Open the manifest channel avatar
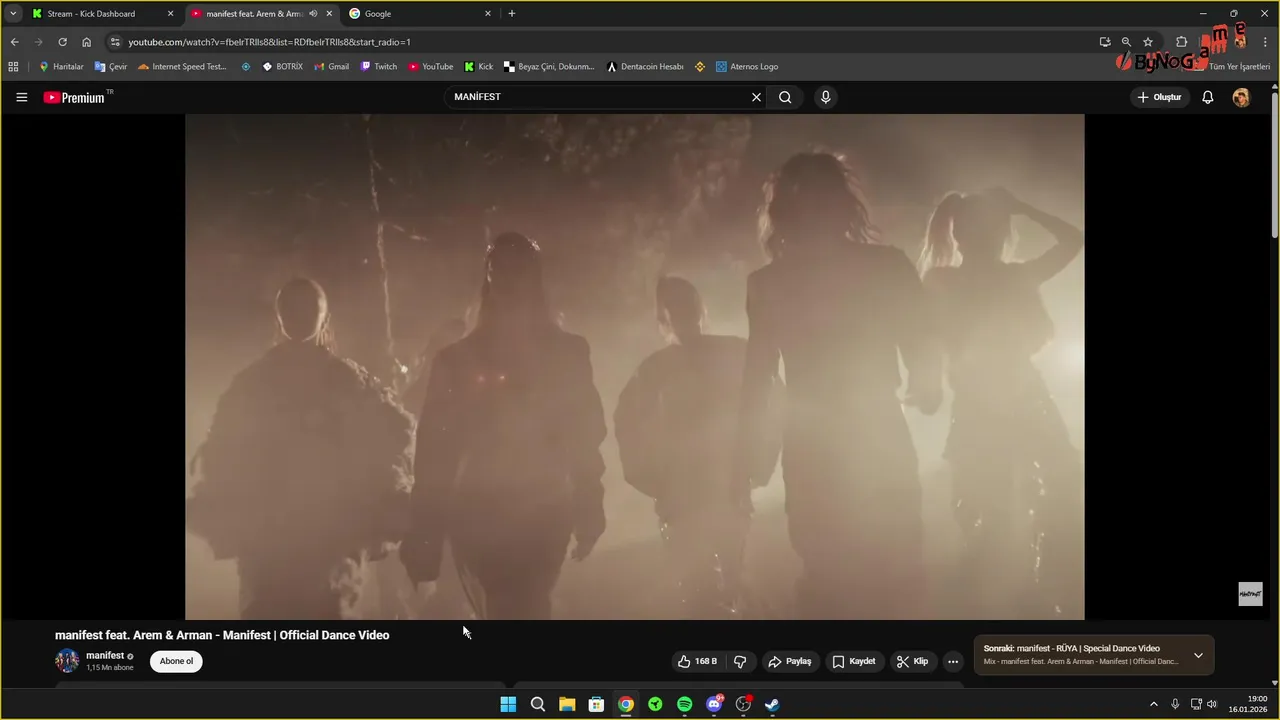This screenshot has height=720, width=1280. click(x=67, y=661)
